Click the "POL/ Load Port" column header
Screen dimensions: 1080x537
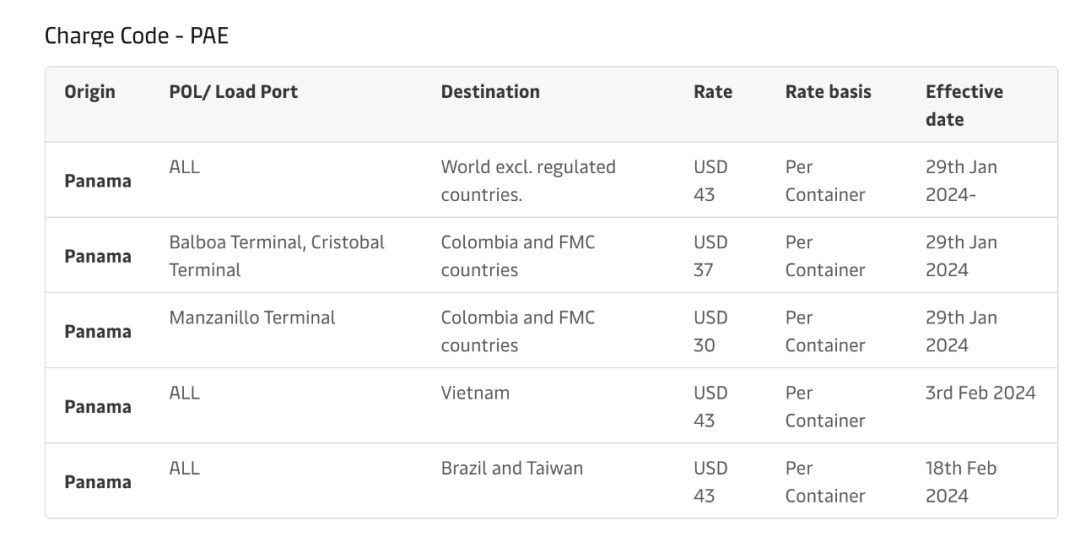(x=233, y=92)
